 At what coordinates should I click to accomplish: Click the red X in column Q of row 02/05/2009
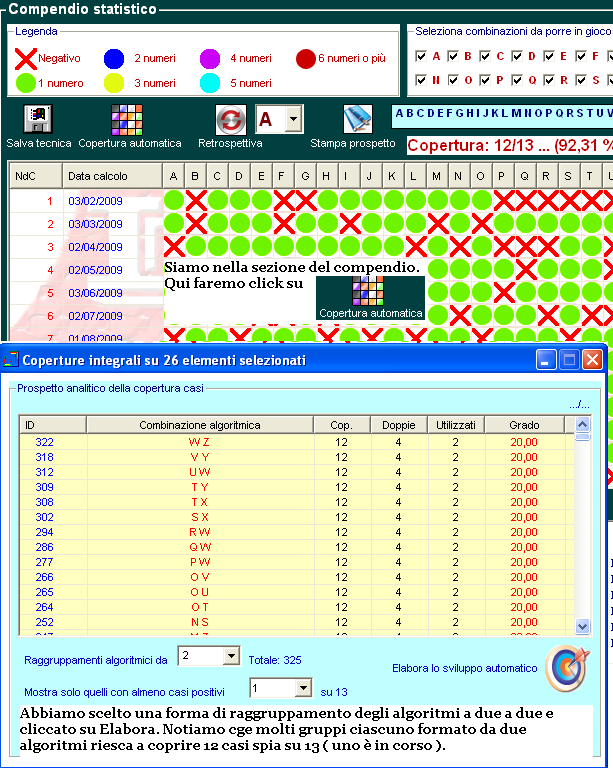tap(526, 269)
